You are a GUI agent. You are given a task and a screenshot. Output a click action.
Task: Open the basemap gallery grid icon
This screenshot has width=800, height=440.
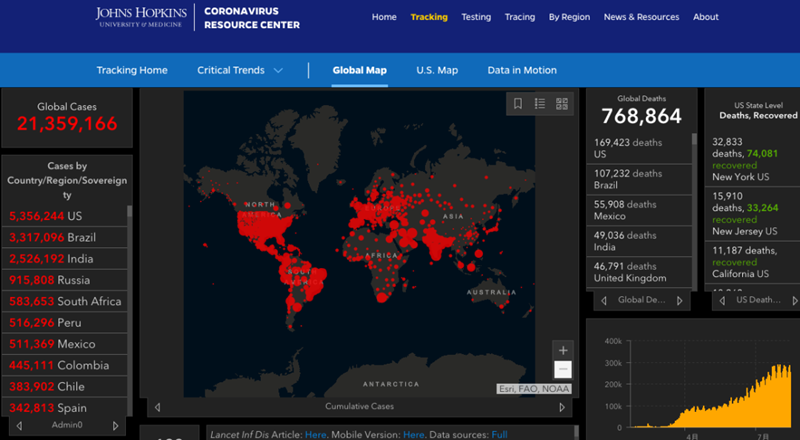click(562, 104)
